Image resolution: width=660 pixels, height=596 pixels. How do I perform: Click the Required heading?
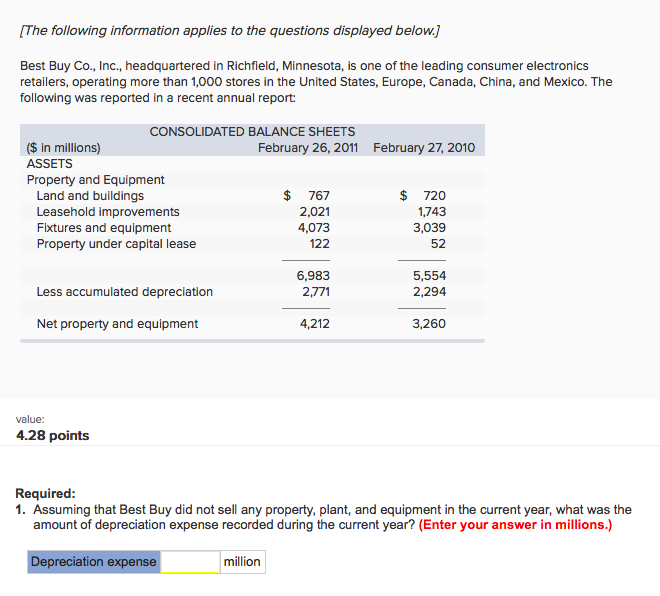coord(45,493)
